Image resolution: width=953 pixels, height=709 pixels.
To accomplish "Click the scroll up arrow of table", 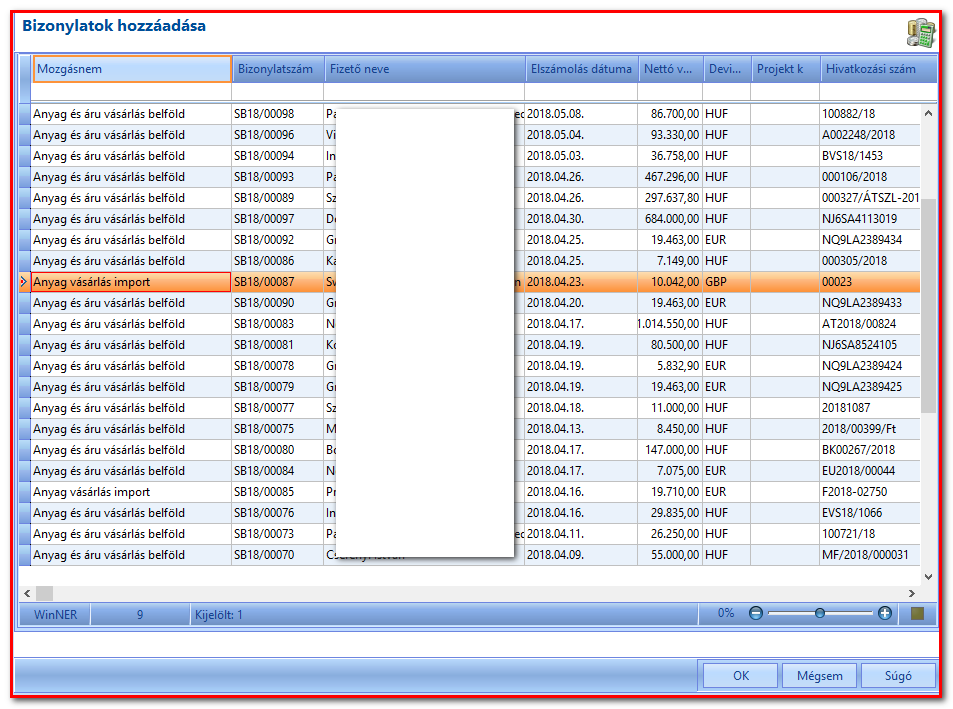I will [928, 113].
